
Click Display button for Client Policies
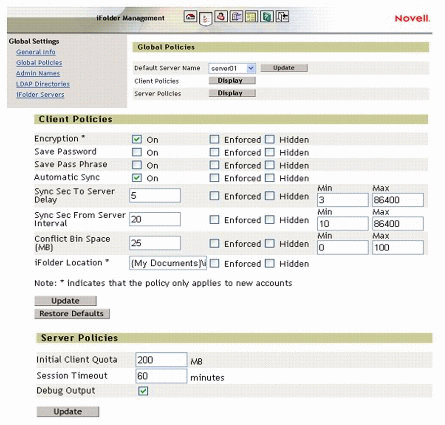pos(232,81)
